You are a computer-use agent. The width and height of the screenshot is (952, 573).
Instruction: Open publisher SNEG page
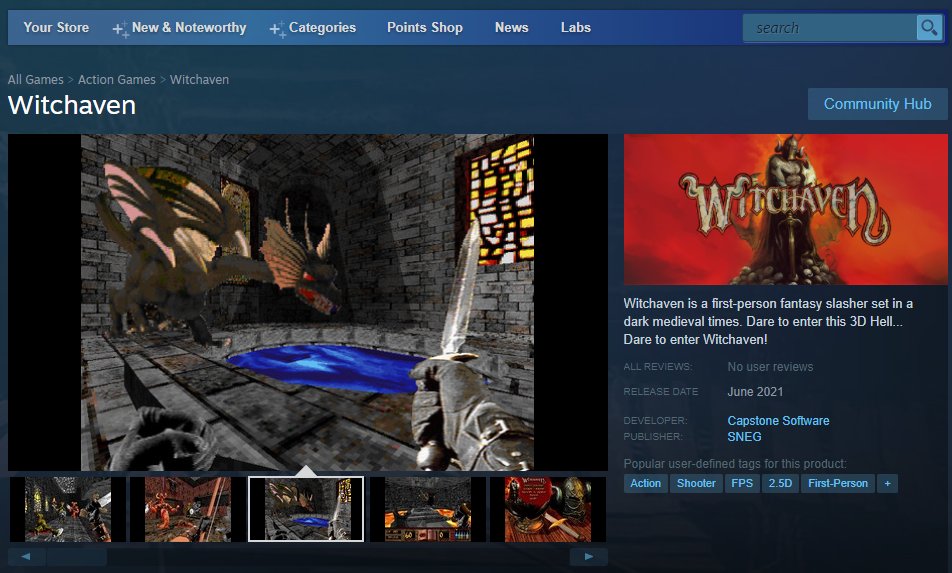click(x=744, y=436)
